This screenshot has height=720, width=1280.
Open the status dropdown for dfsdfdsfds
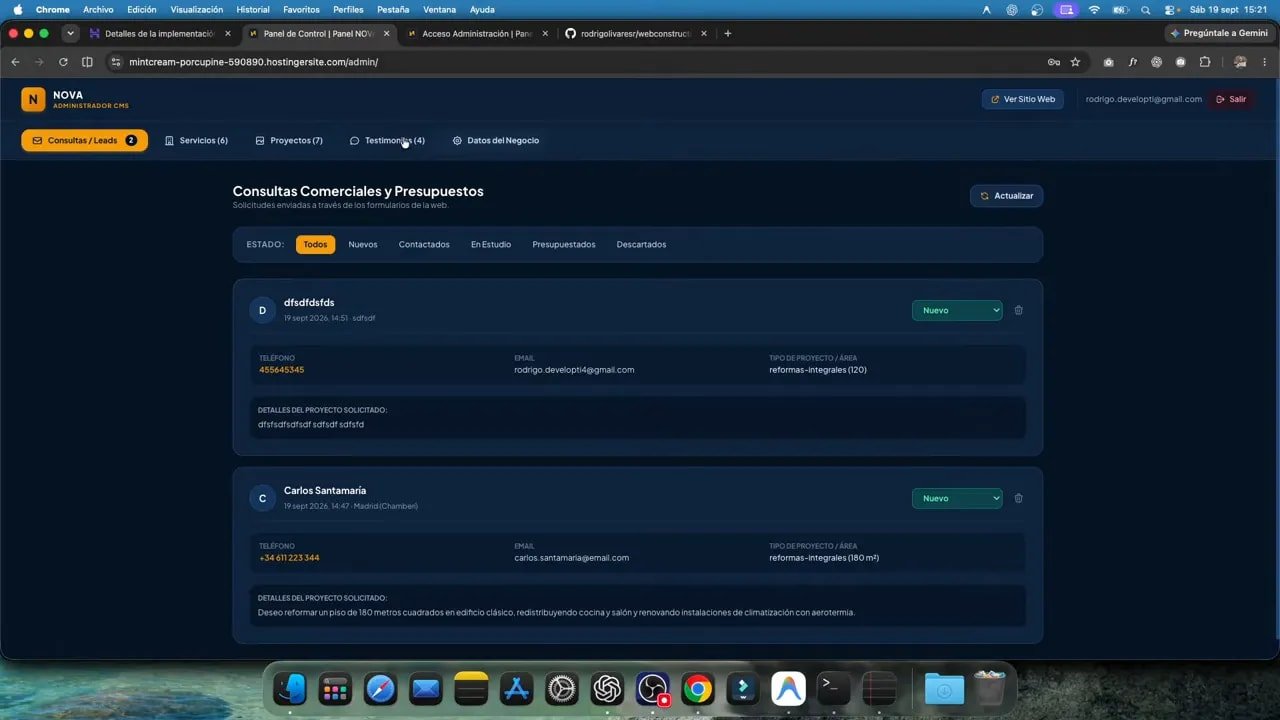[x=957, y=310]
